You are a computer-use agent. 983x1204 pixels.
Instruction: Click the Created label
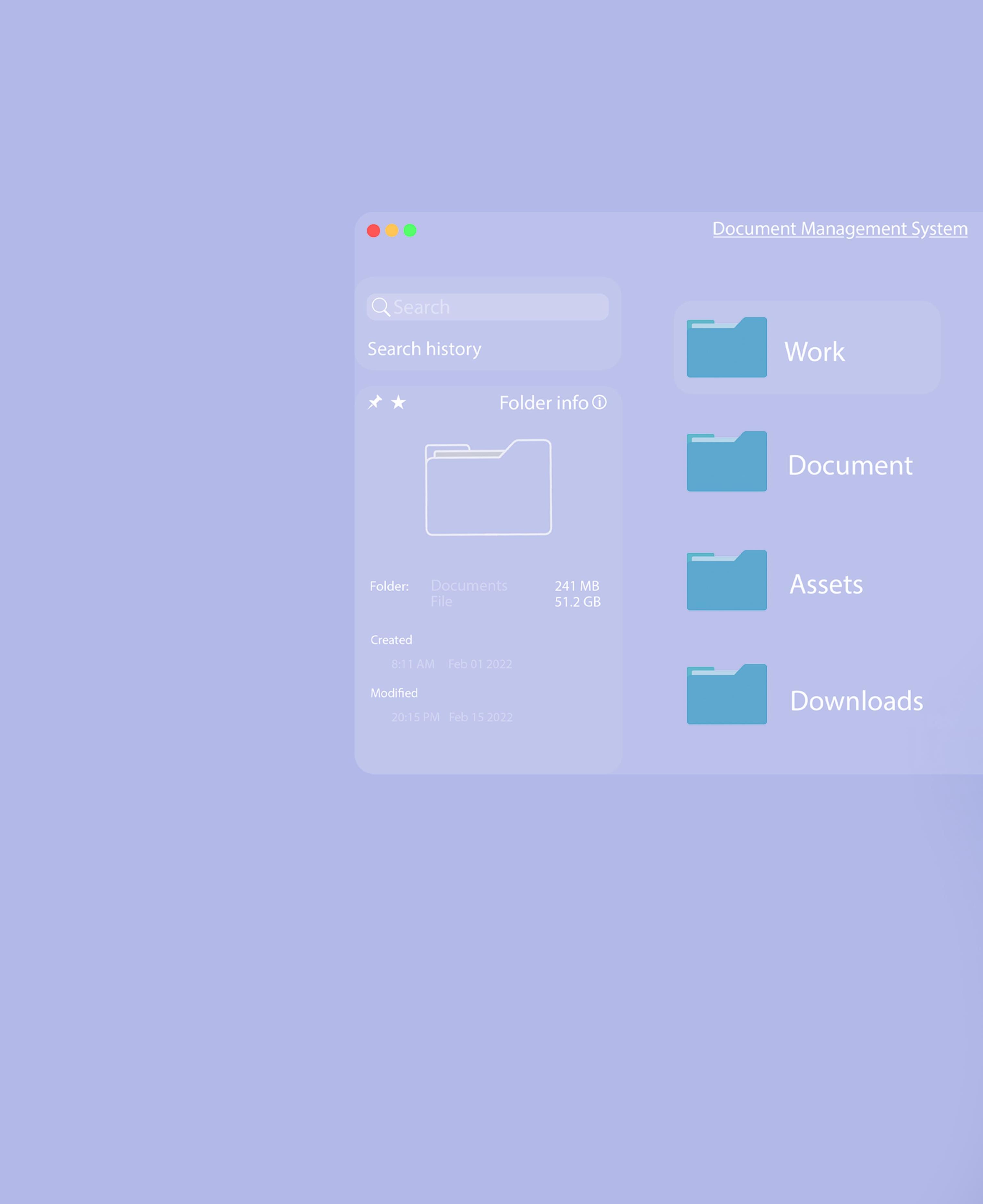391,640
